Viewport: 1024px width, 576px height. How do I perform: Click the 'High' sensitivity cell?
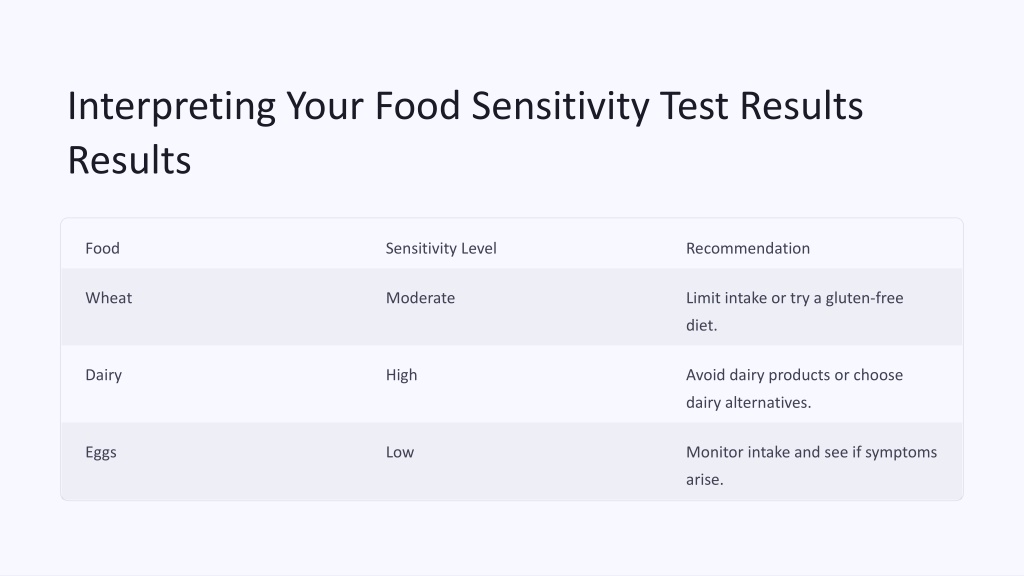click(401, 376)
